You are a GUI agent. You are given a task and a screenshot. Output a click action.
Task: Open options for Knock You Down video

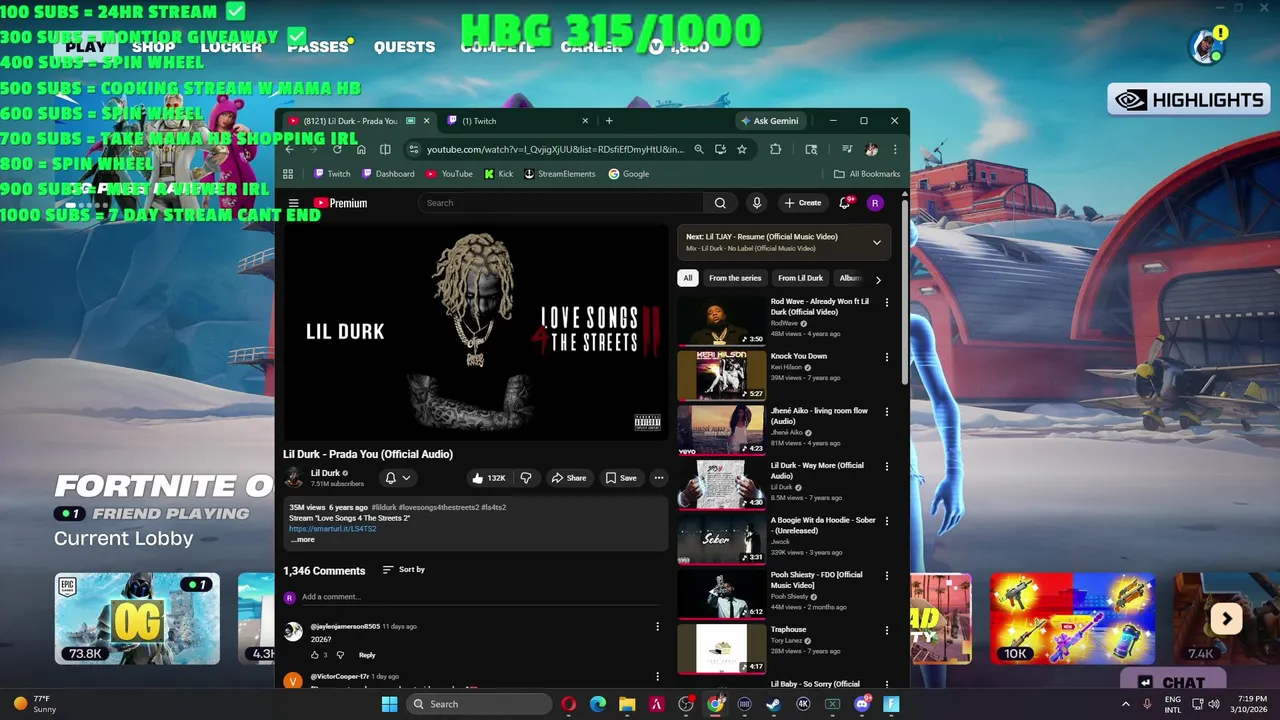886,357
